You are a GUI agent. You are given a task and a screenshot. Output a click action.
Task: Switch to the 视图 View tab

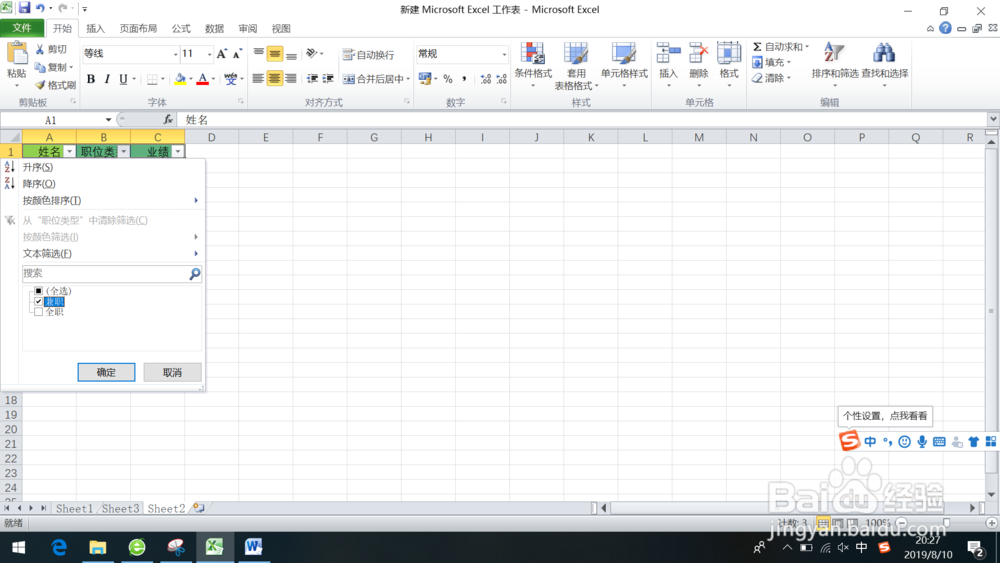coord(281,29)
